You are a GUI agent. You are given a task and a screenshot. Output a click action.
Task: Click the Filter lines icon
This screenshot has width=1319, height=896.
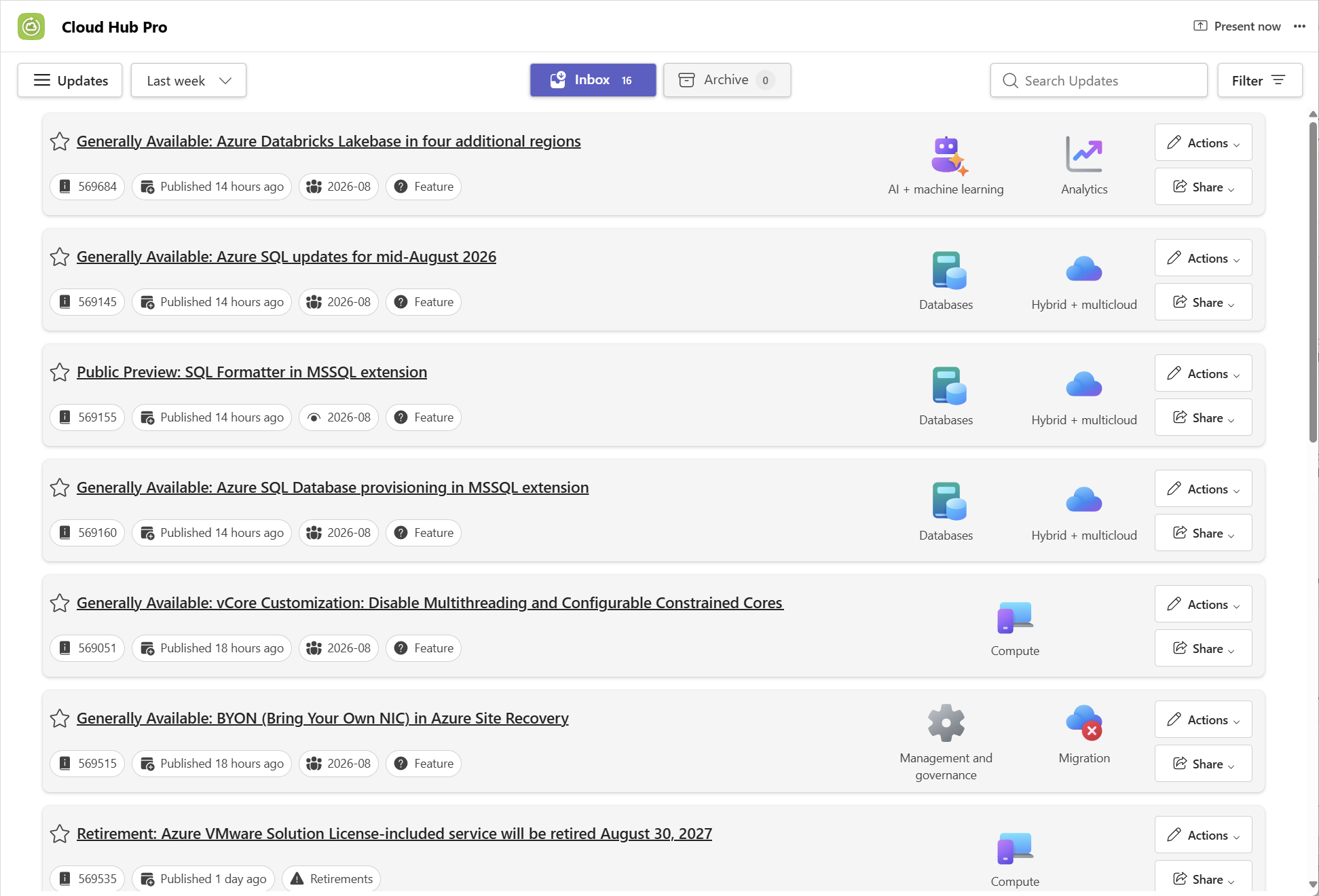(x=1278, y=80)
